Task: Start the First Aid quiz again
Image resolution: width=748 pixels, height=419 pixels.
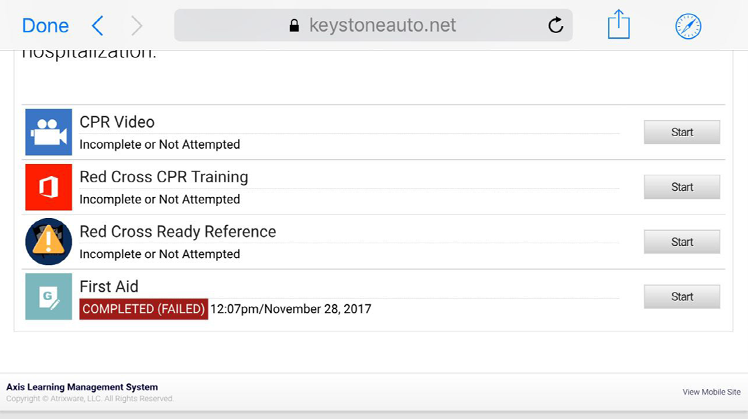Action: coord(682,297)
